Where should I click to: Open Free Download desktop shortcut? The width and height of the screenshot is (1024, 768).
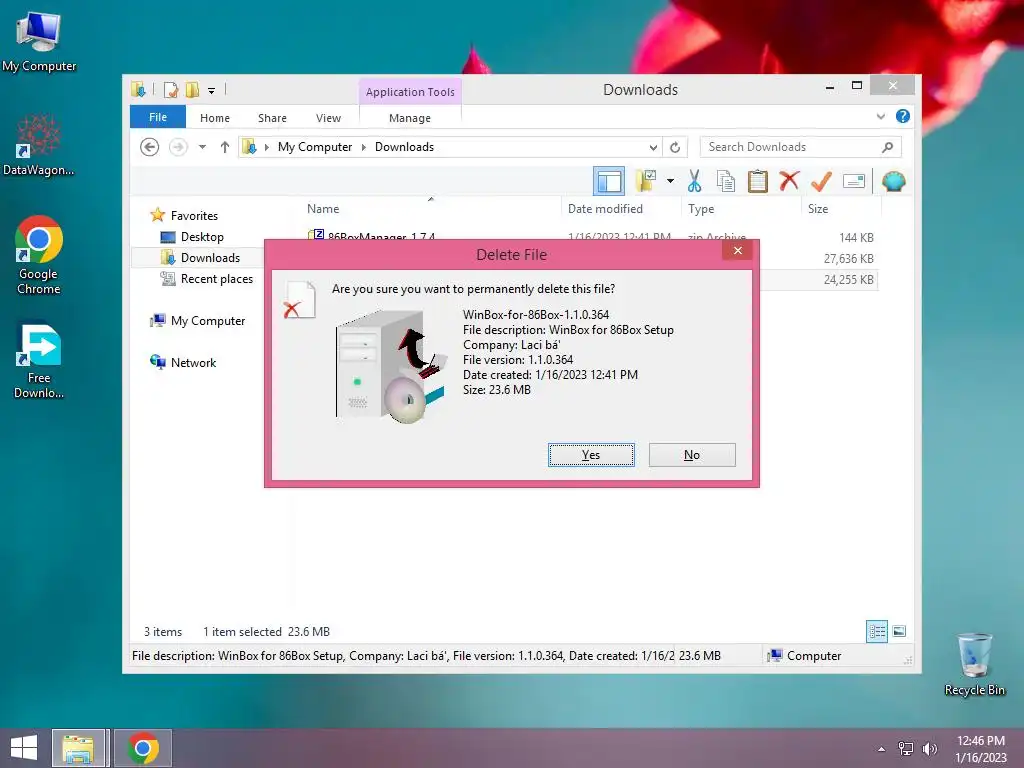click(39, 360)
